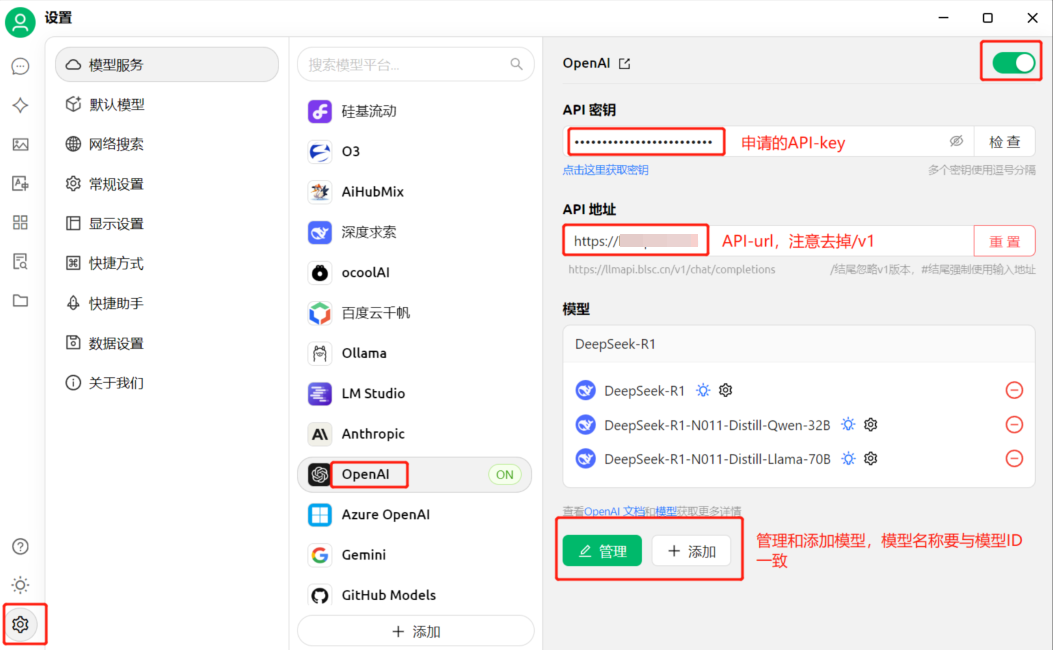Click 添加 below the provider list
This screenshot has height=650, width=1053.
coord(416,632)
